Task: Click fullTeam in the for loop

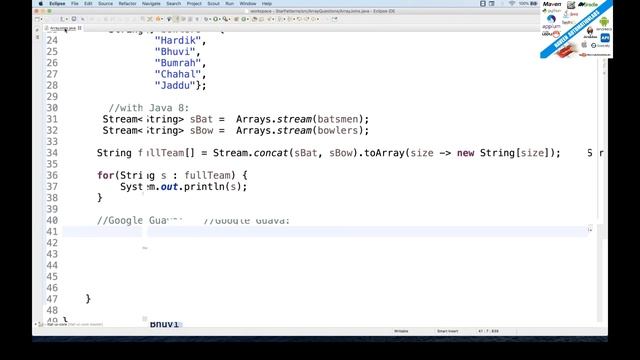Action: (207, 176)
